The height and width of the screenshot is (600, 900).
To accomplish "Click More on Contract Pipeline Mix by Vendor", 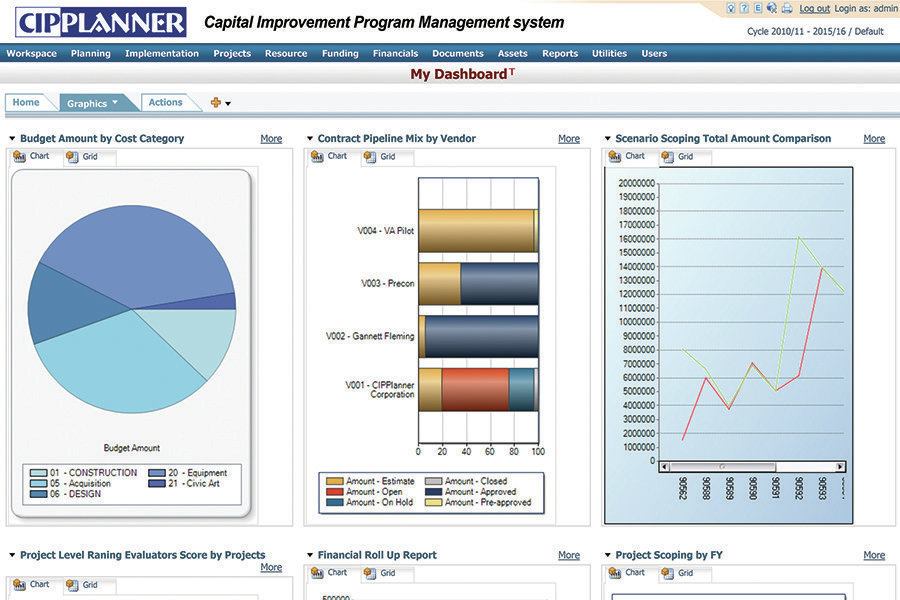I will (x=569, y=138).
